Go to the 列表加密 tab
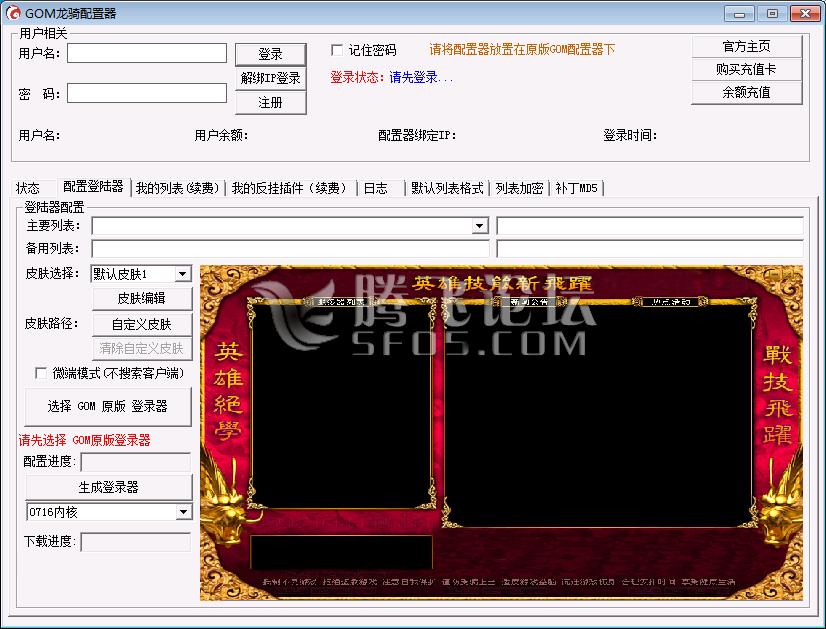 (x=519, y=188)
